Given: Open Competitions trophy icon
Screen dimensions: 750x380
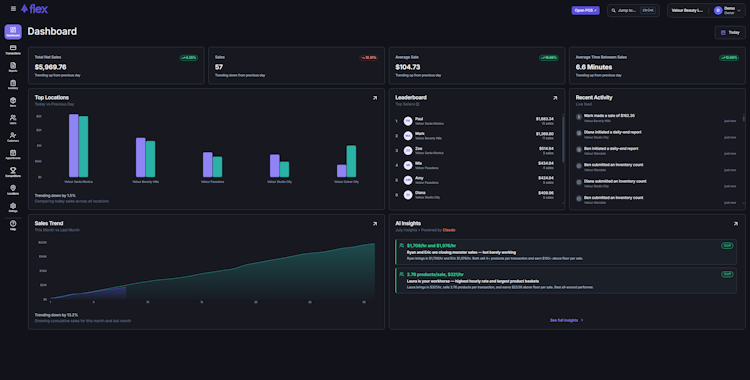Looking at the screenshot, I should tap(13, 172).
